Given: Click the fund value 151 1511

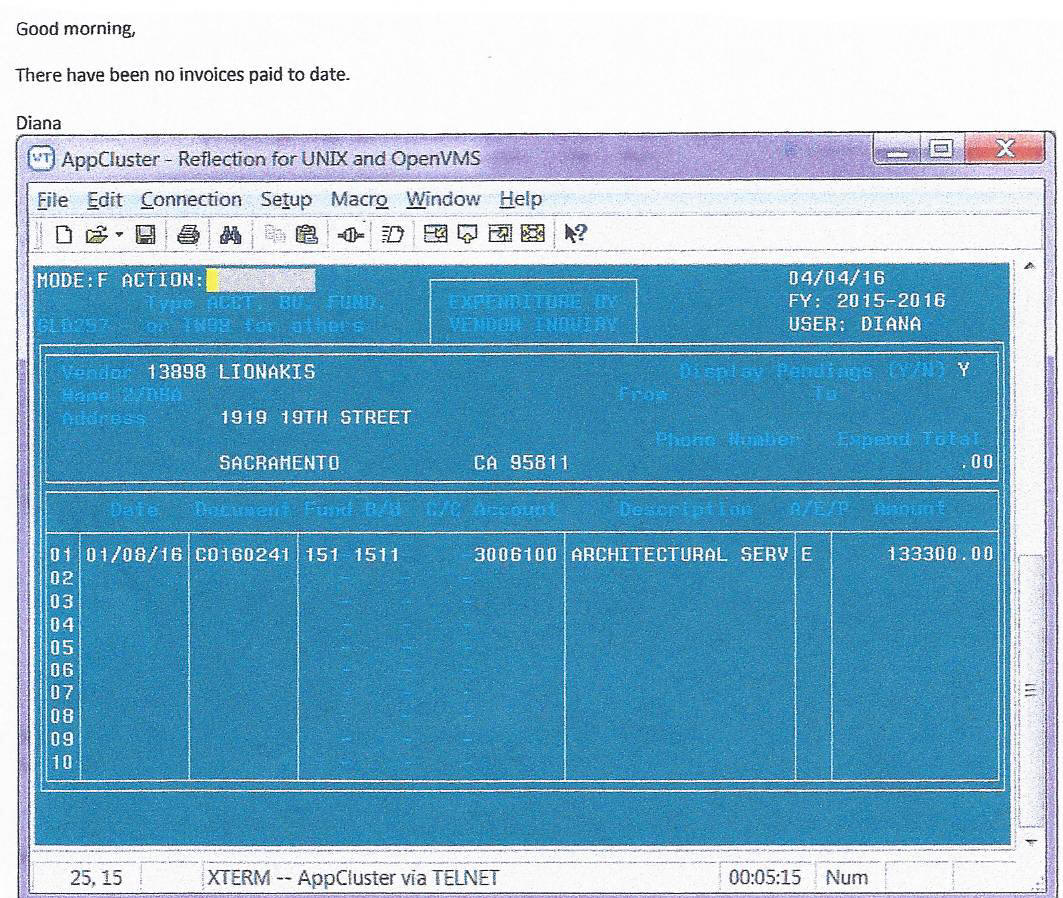Looking at the screenshot, I should (352, 555).
